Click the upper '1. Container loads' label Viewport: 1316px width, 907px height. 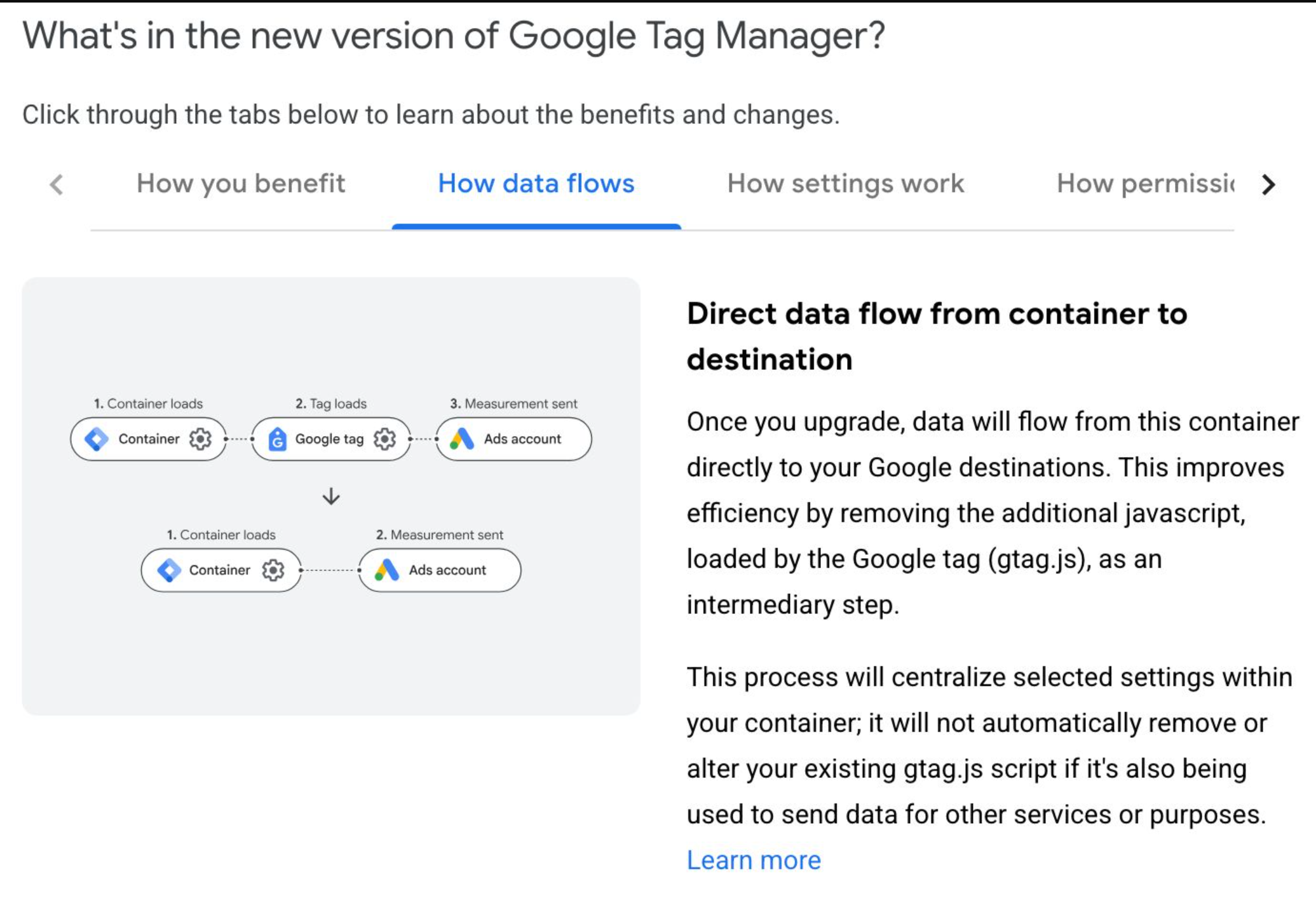point(148,404)
